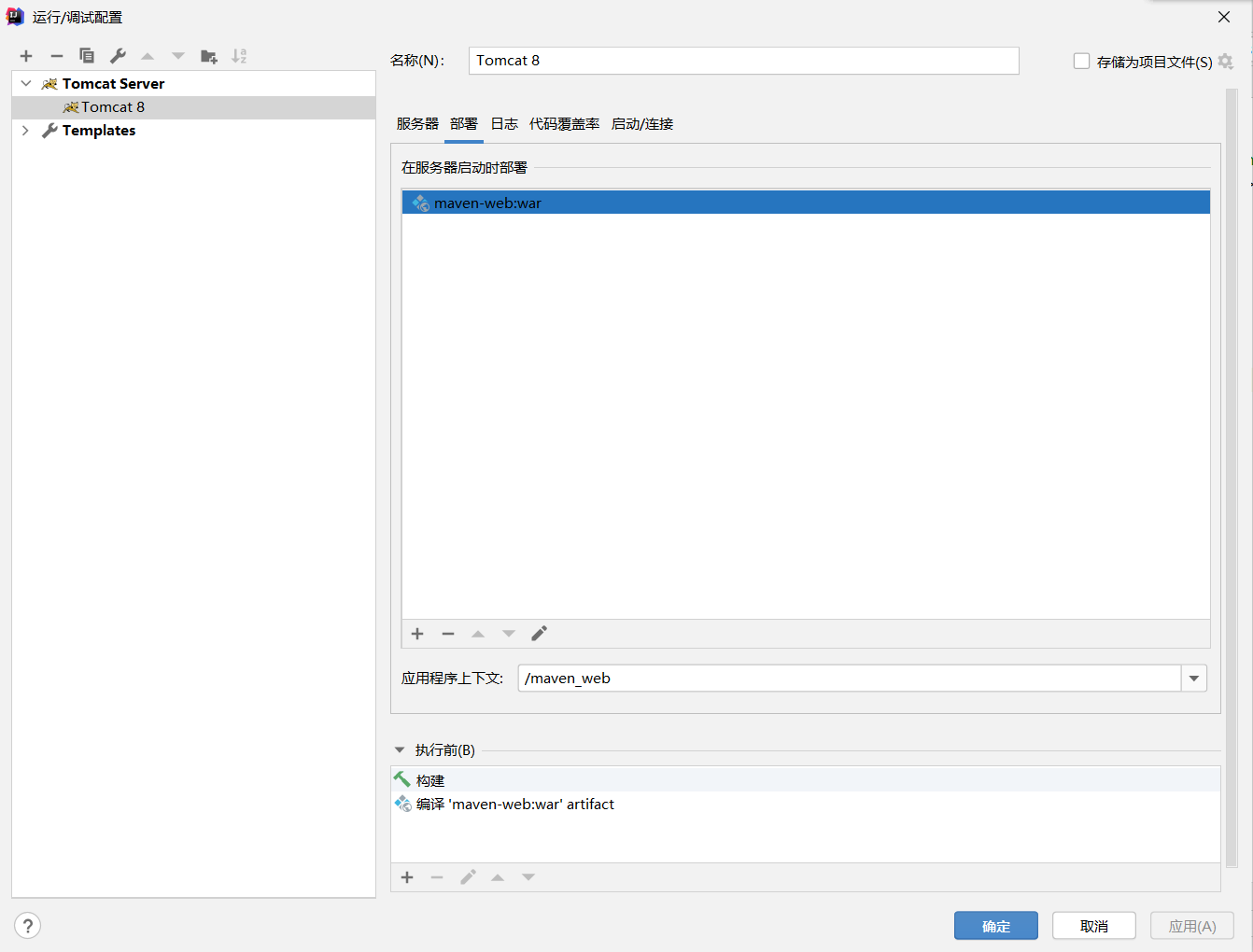
Task: Enable 存储为项目文件 checkbox
Action: [1082, 62]
